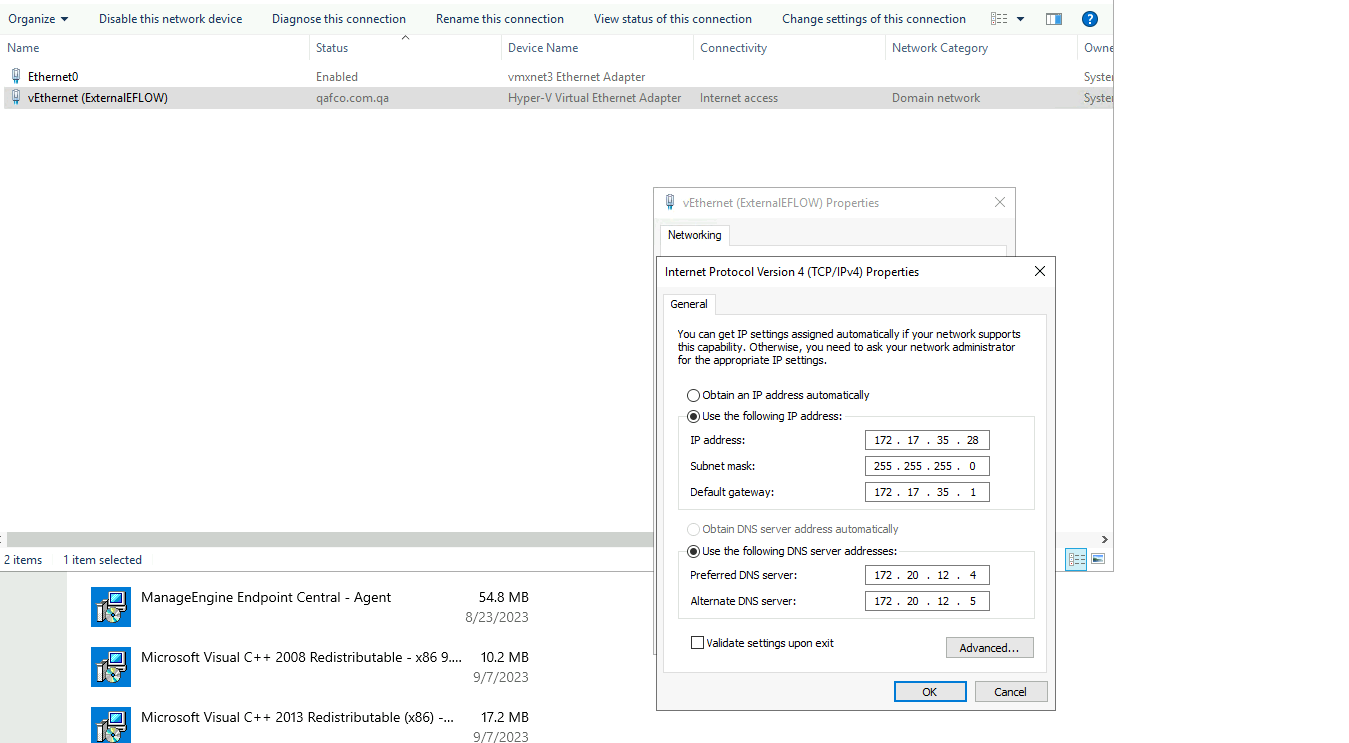Open the Organize dropdown menu
Image resolution: width=1349 pixels, height=743 pixels.
pyautogui.click(x=38, y=18)
